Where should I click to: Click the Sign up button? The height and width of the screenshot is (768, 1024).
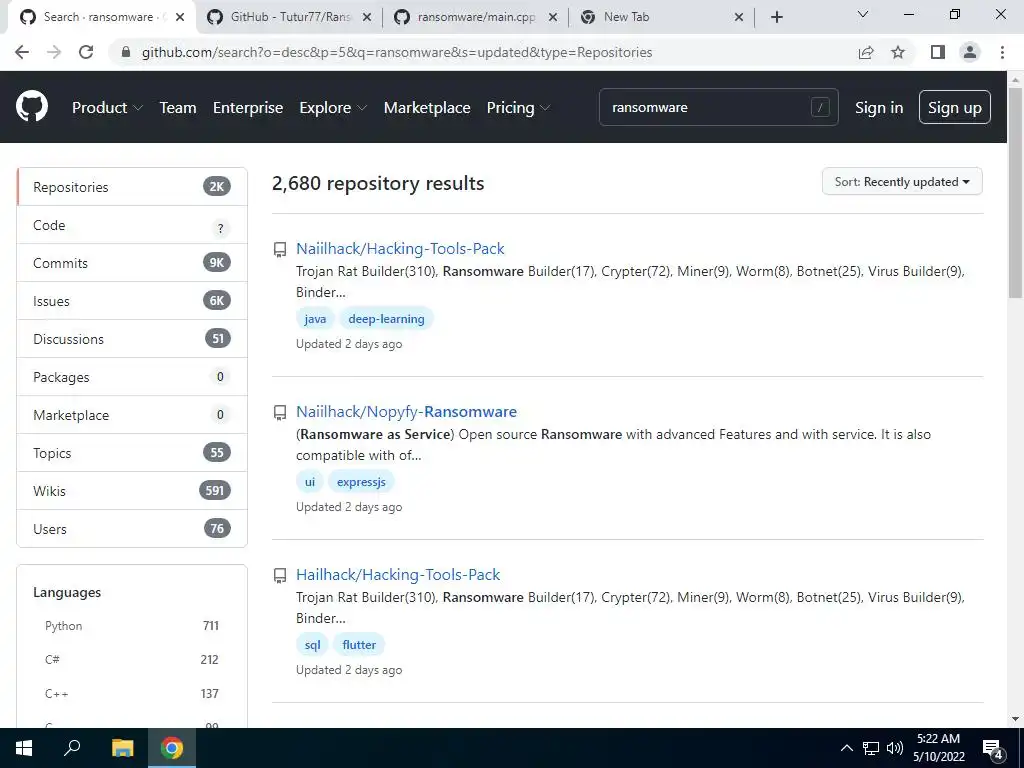tap(955, 107)
